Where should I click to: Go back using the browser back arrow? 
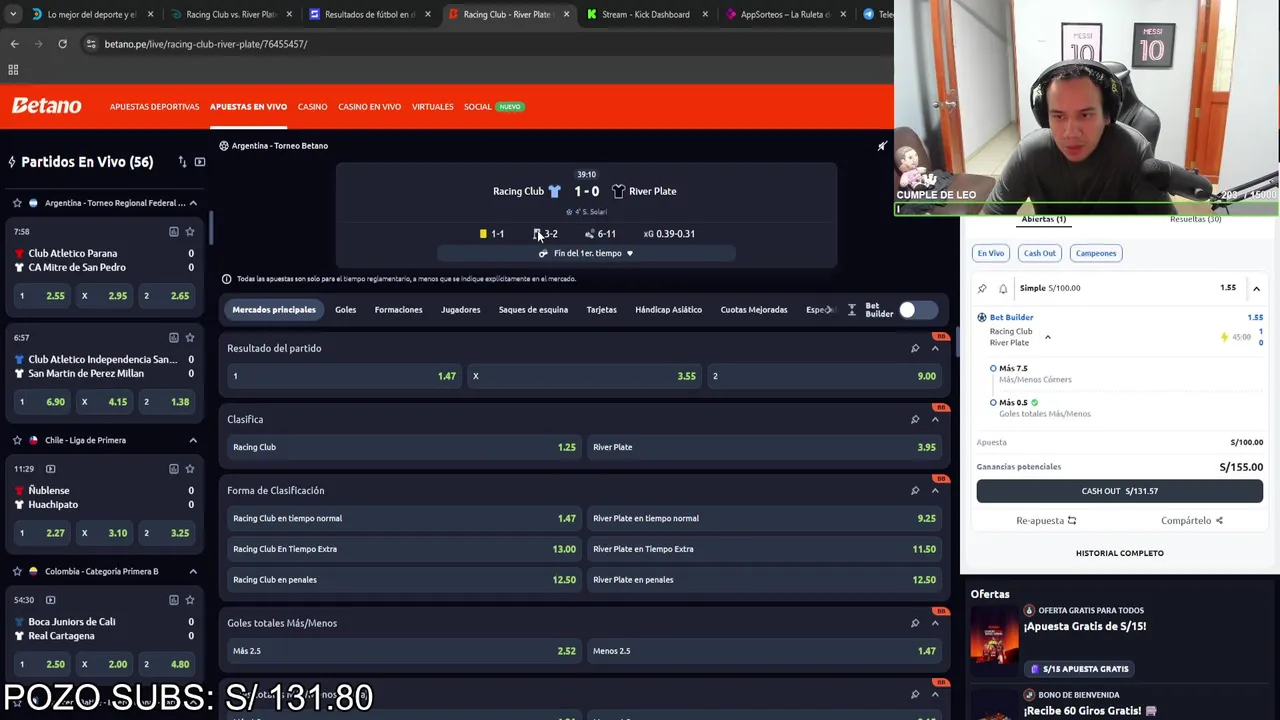tap(14, 44)
